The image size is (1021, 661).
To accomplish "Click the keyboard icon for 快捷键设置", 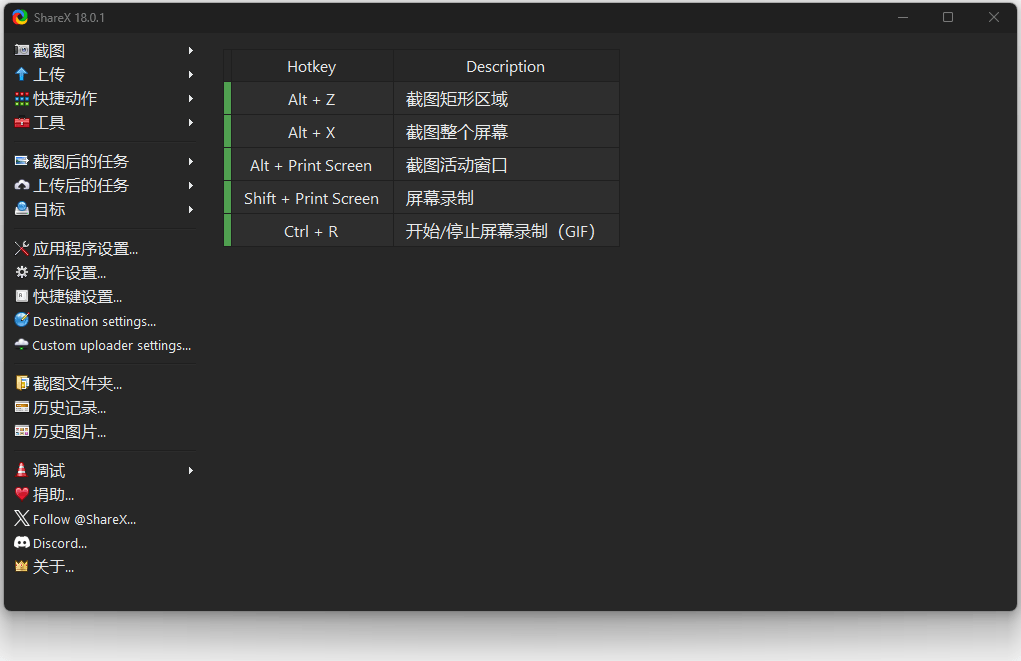I will coord(21,296).
